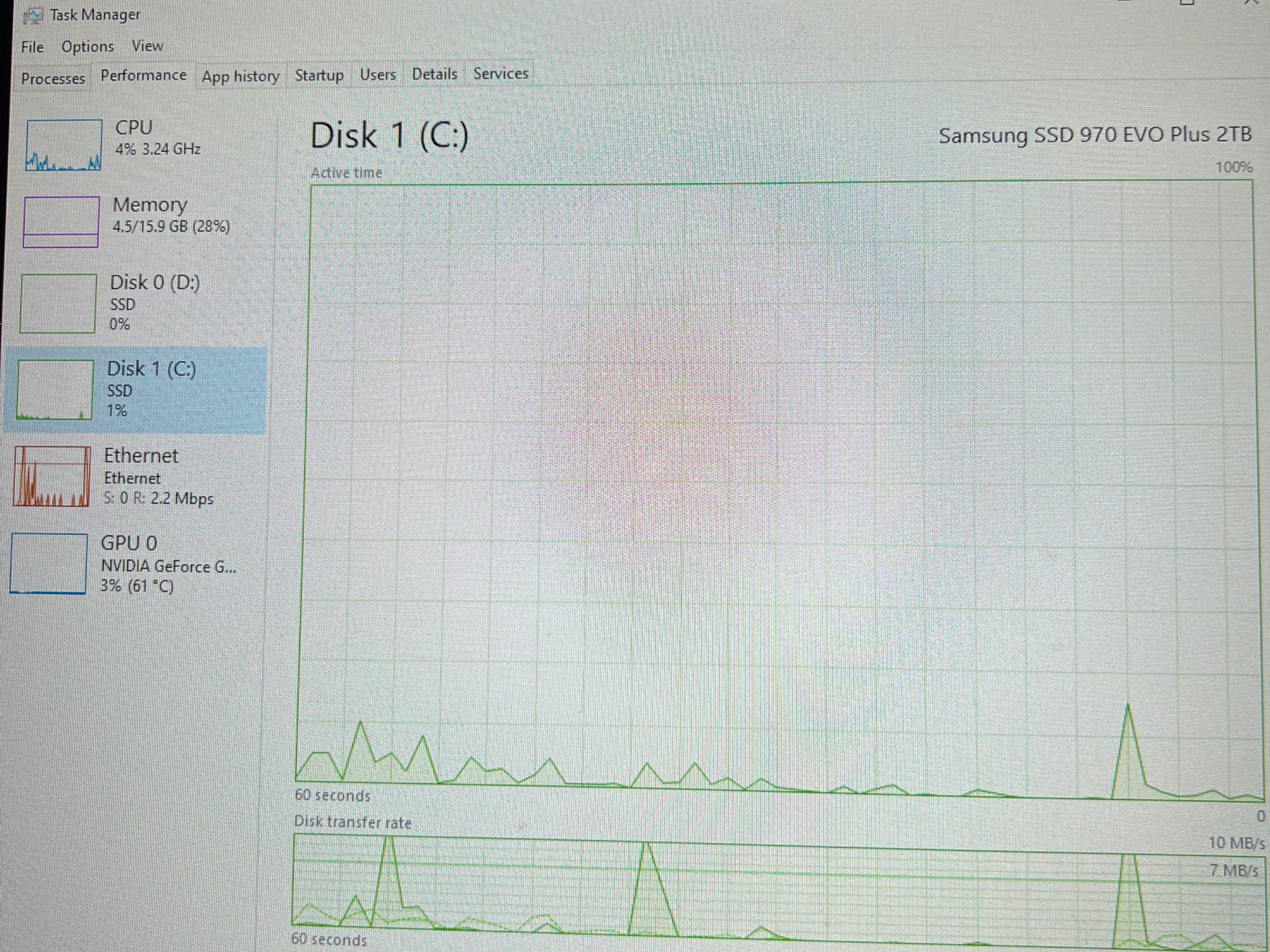Click the CPU 4% 3.24 GHz label
Screen dimensions: 1270x952
(158, 138)
